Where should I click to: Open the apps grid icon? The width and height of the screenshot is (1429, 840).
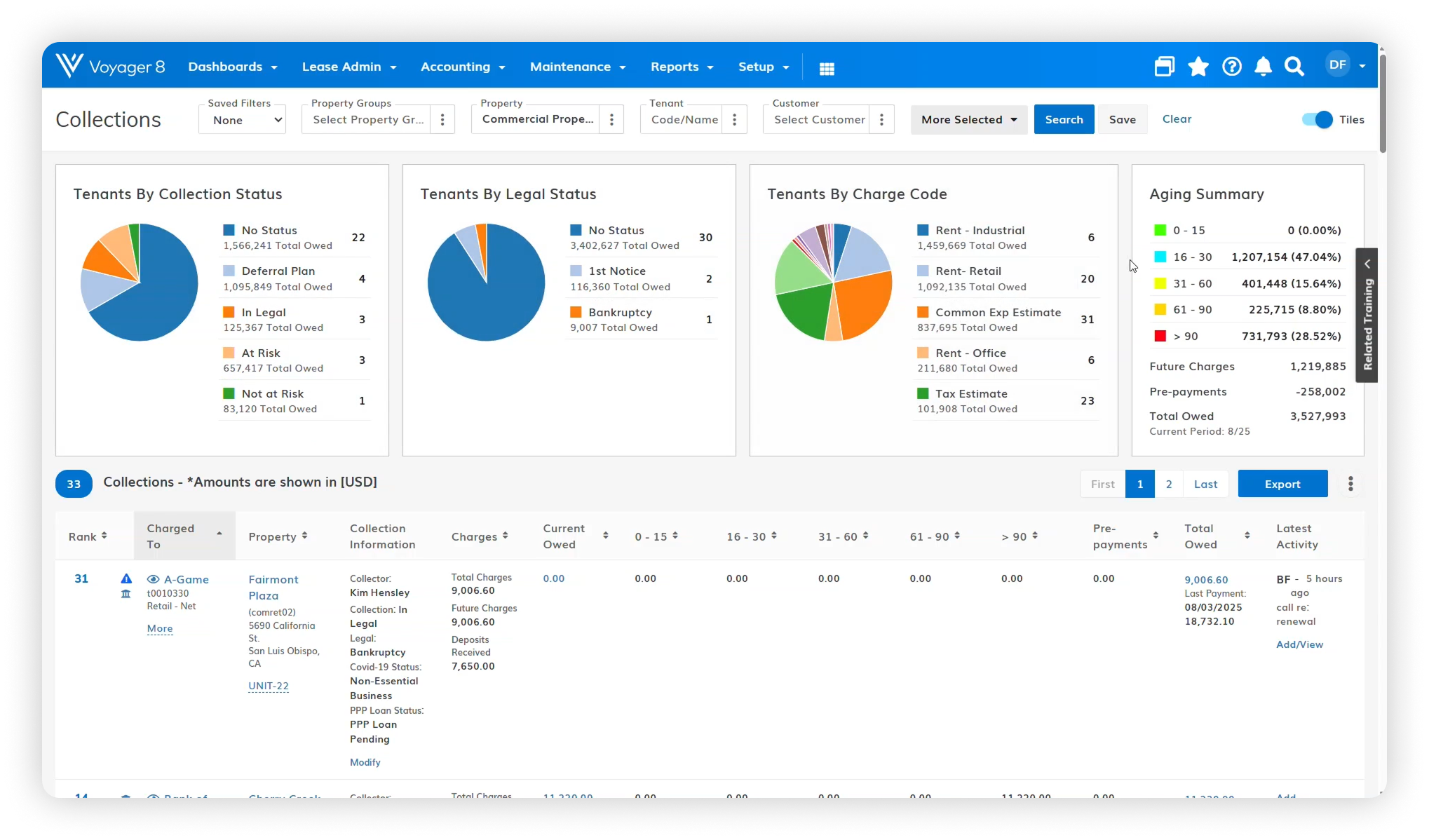827,68
